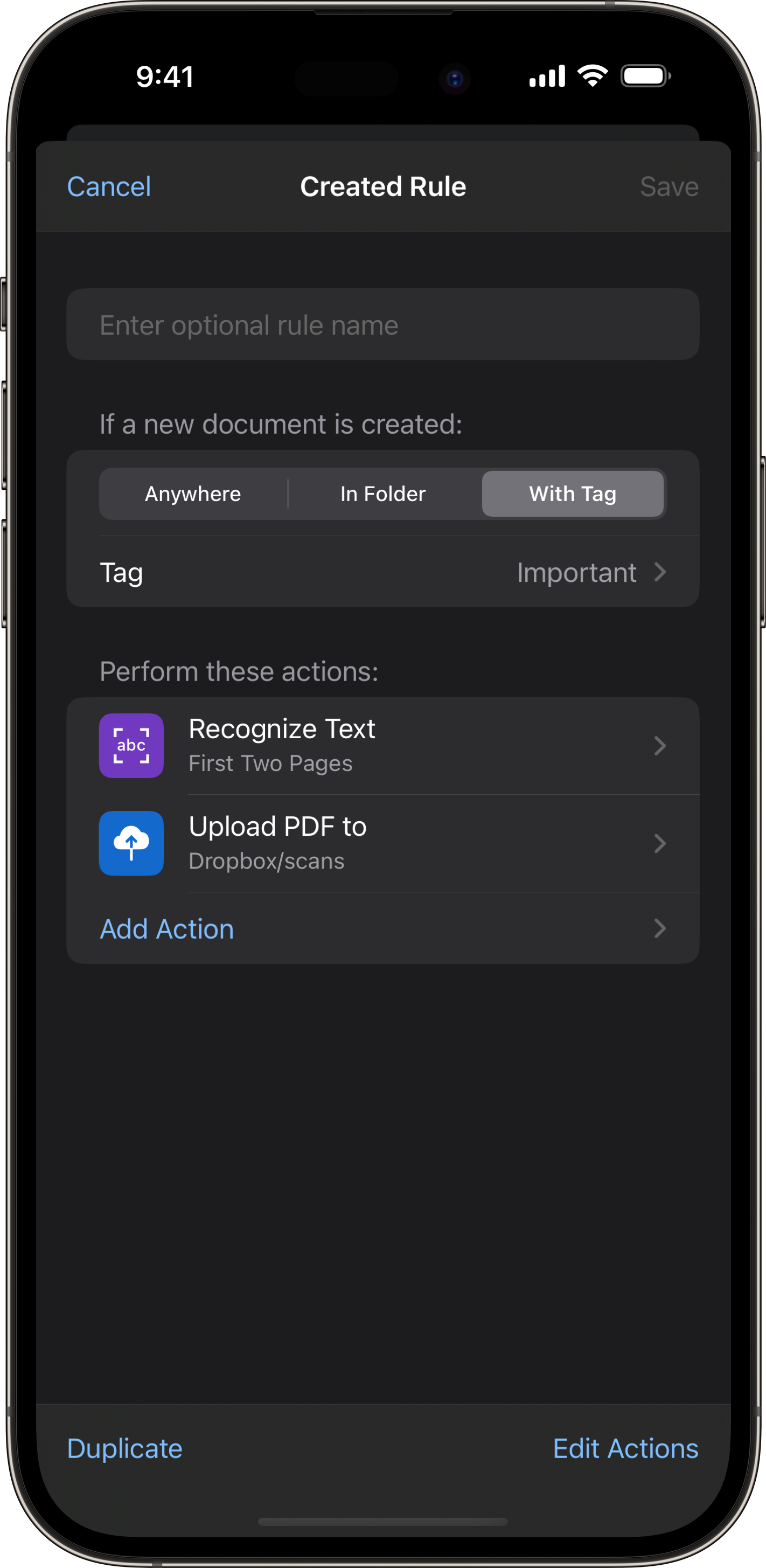Tap Add Action link

coord(166,929)
